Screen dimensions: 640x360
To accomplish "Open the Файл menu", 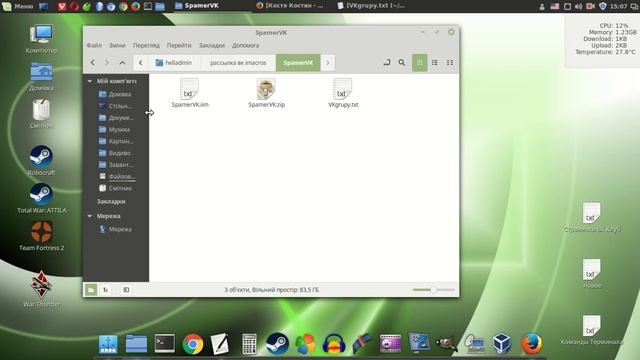I will coord(94,45).
